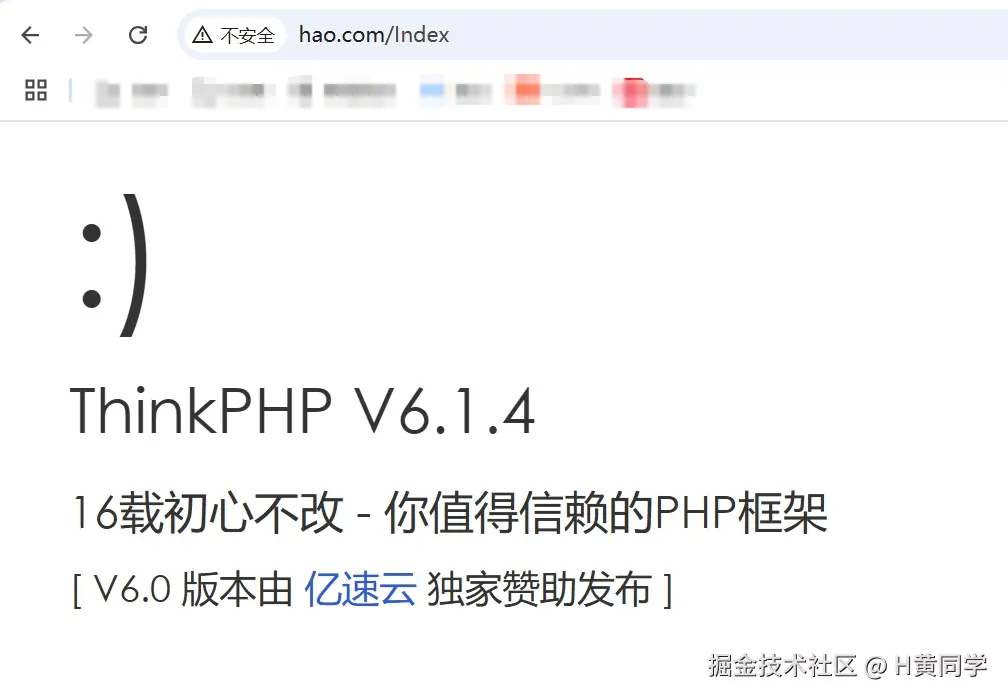
Task: Click the 独家赞助发布 text
Action: tap(539, 589)
